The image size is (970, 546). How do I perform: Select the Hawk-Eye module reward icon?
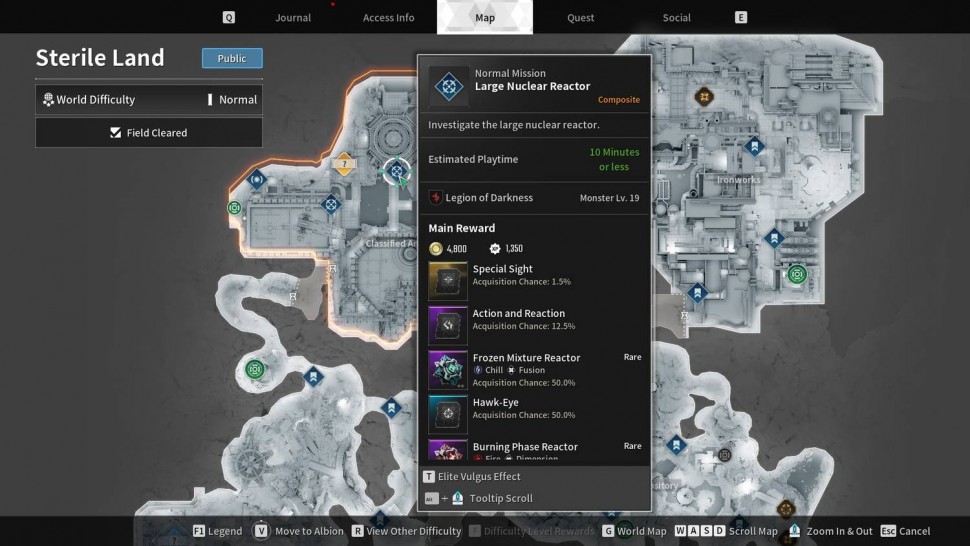[448, 413]
